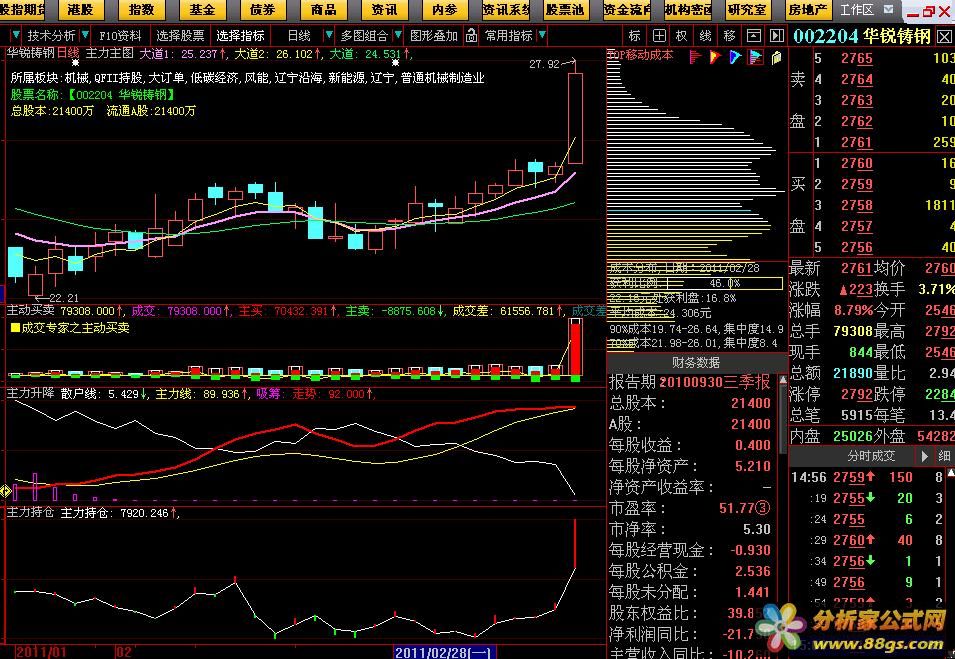This screenshot has width=955, height=659.
Task: Click the 市盈率 51.77 value
Action: coord(744,508)
